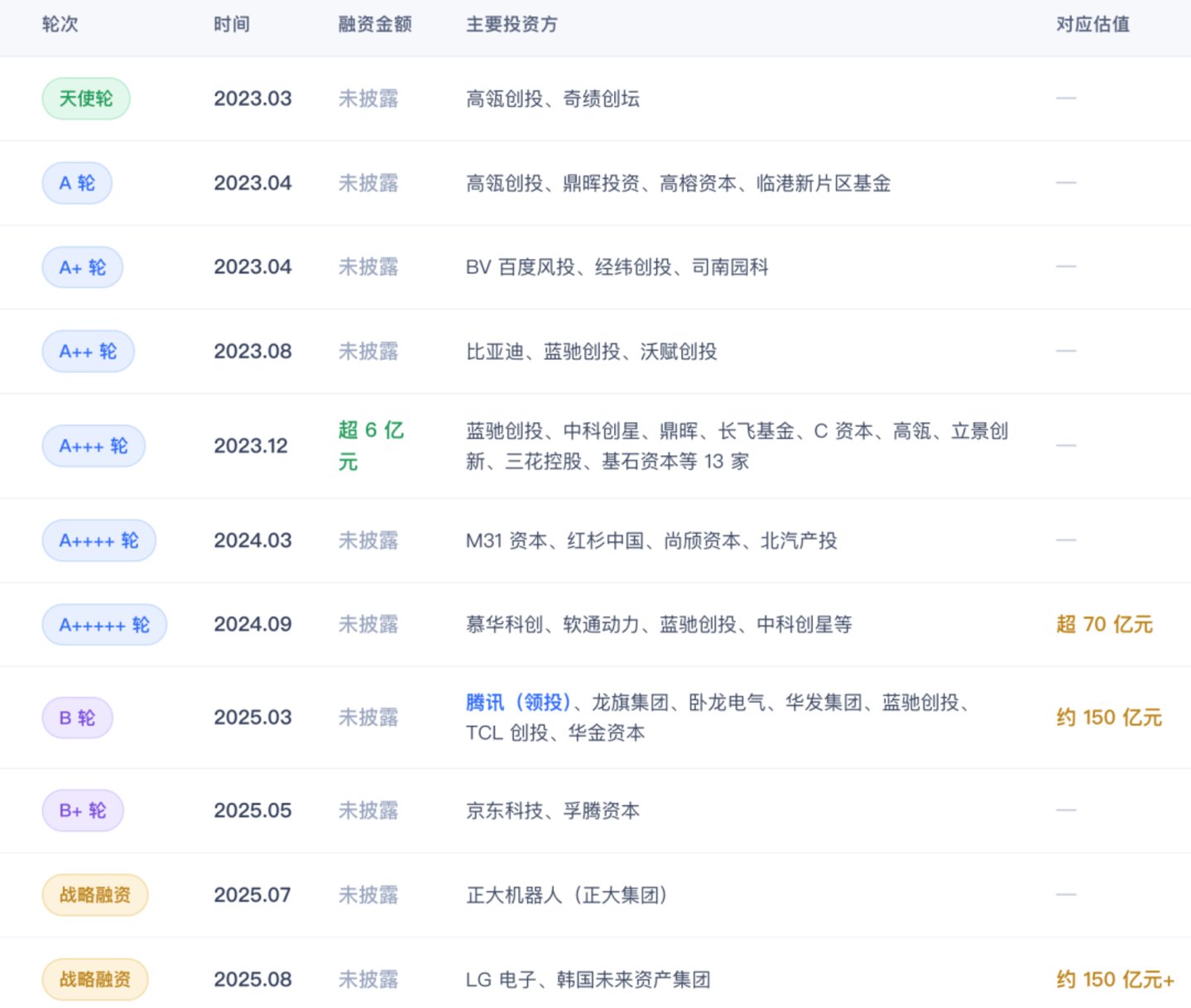
Task: Select the B+ 轮 round badge
Action: pyautogui.click(x=83, y=810)
